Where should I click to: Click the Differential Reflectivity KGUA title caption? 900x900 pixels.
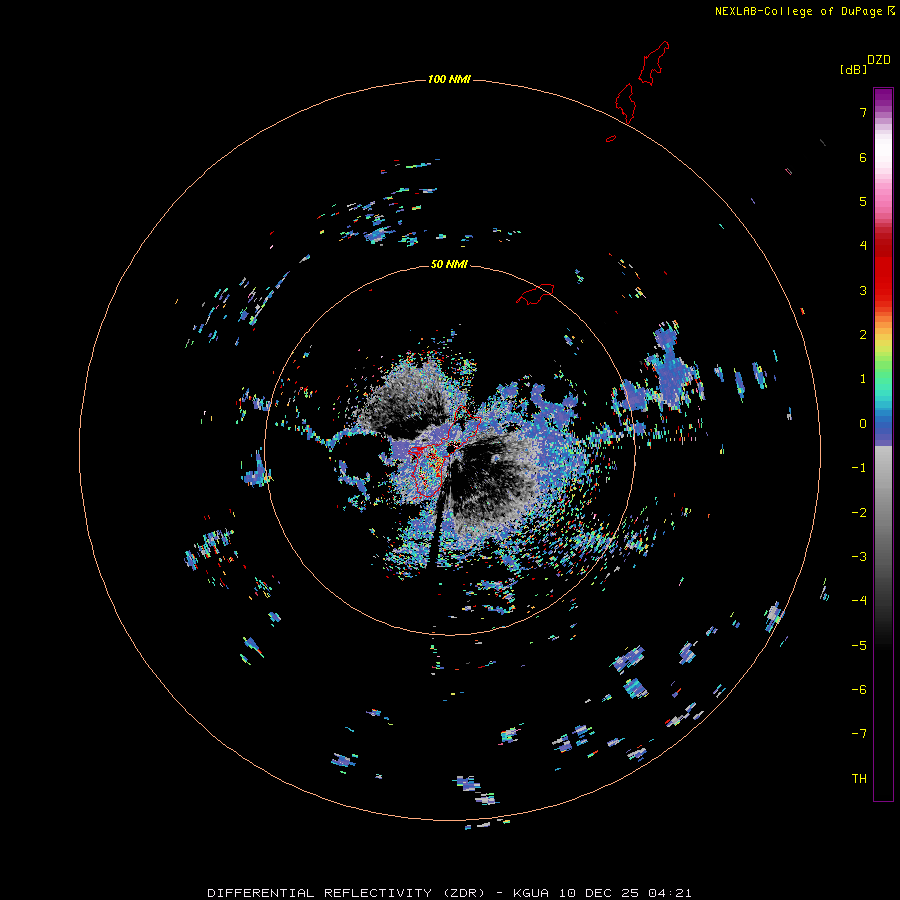449,893
